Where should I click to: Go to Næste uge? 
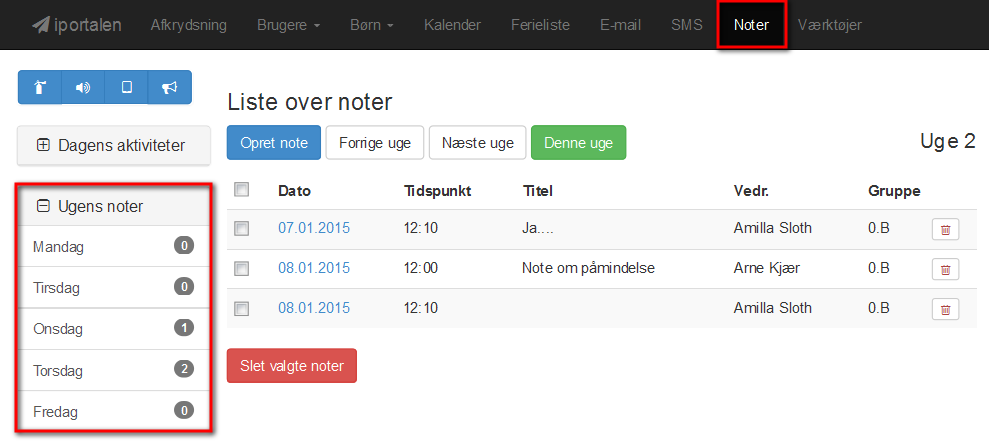point(477,143)
